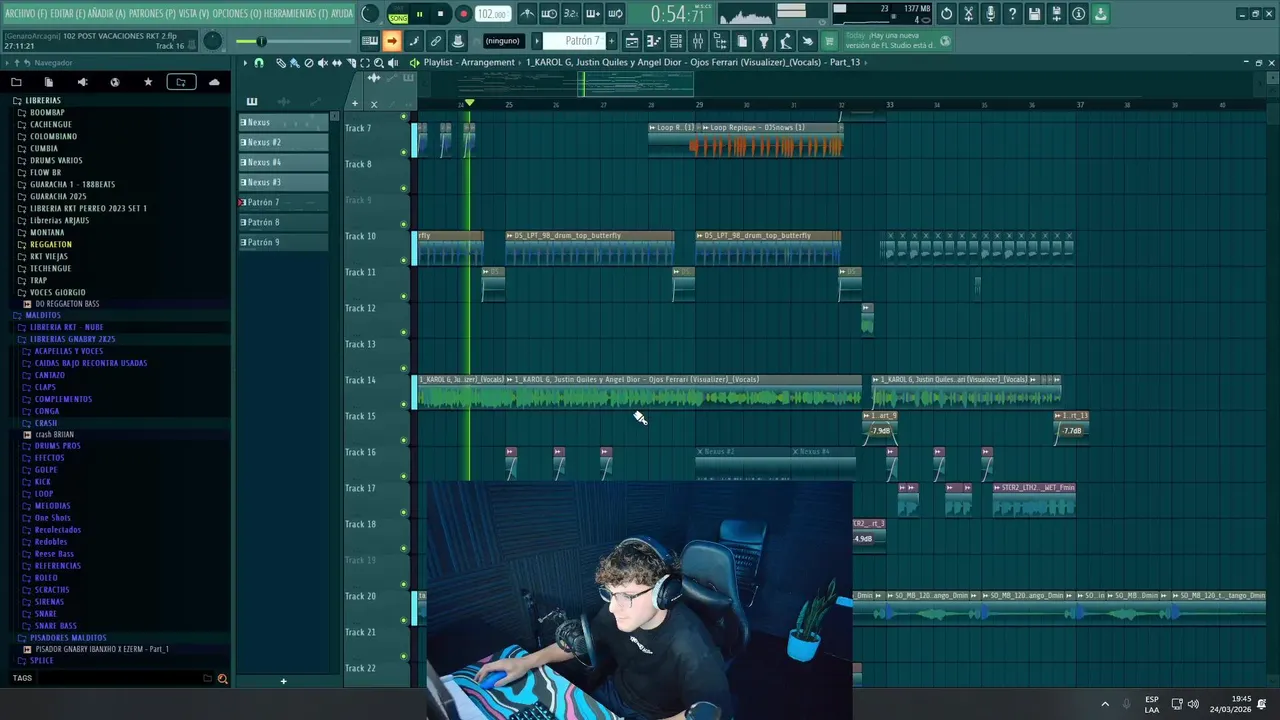This screenshot has height=720, width=1280.
Task: Open the OPCIONES (O) menu
Action: (x=236, y=14)
